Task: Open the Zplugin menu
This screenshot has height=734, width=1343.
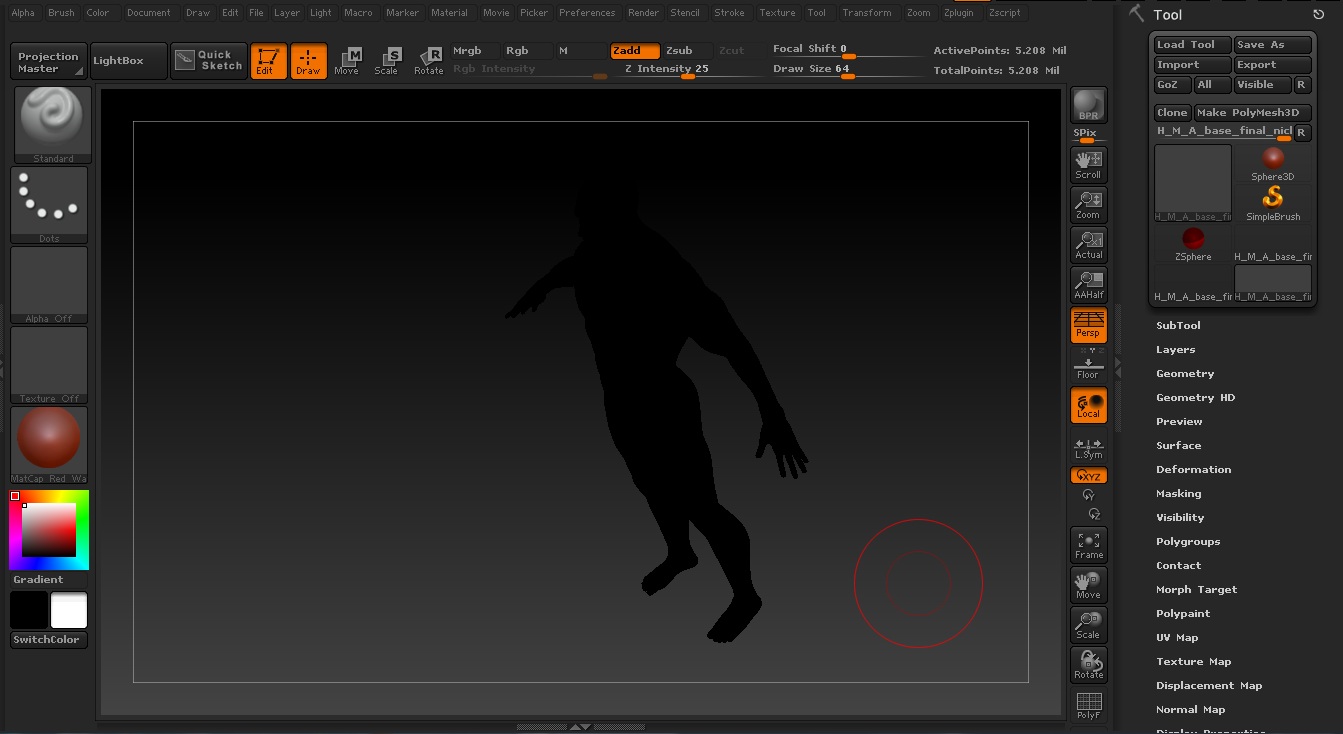Action: pos(958,13)
